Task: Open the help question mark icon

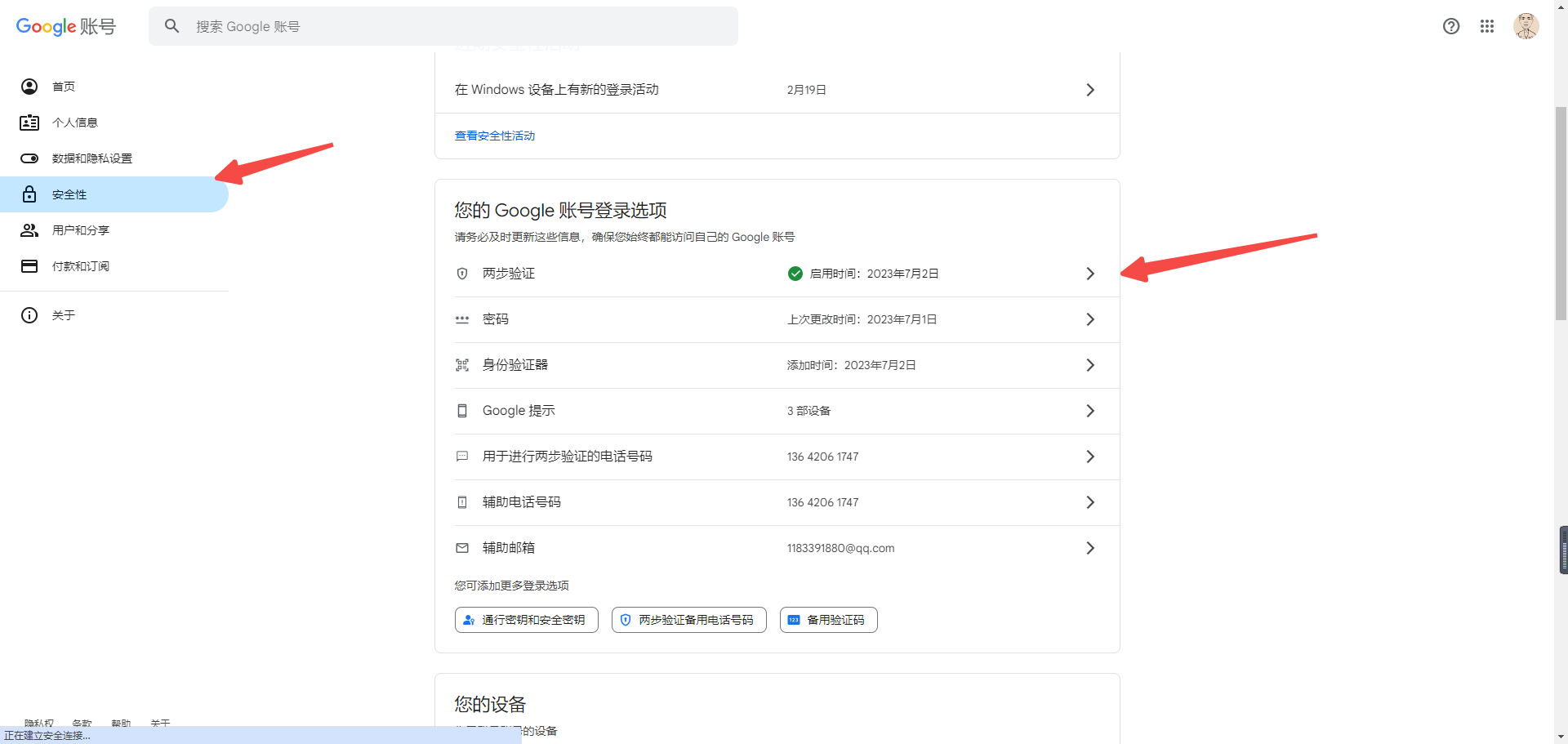Action: 1451,26
